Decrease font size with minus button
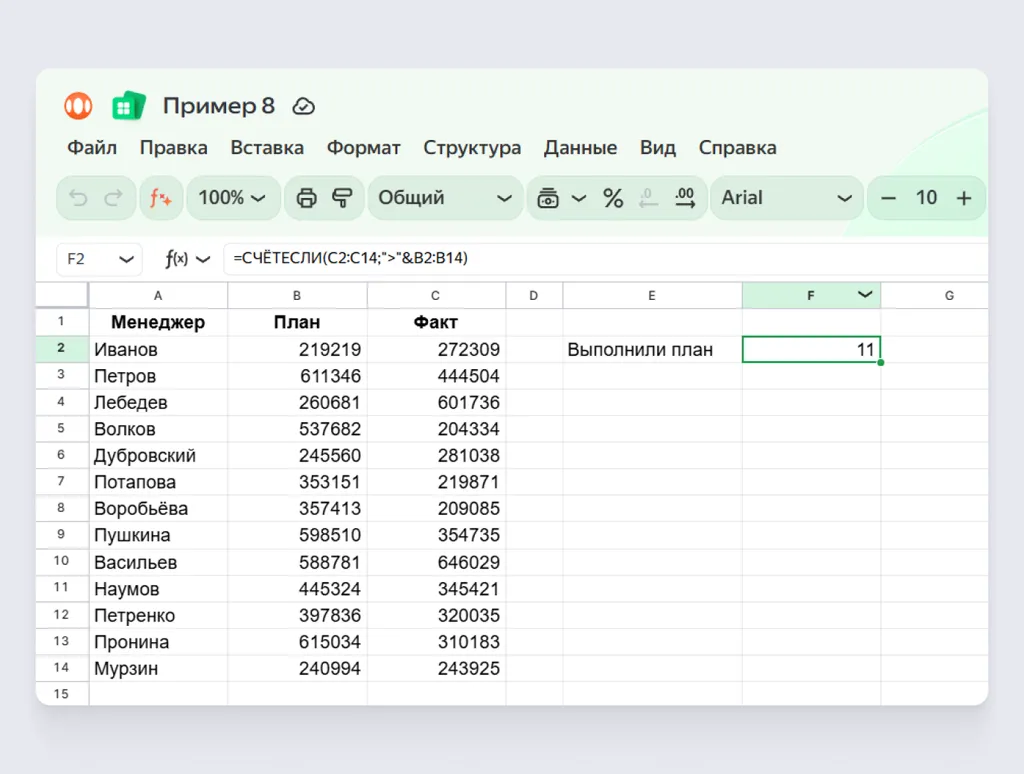Viewport: 1024px width, 774px height. (888, 198)
